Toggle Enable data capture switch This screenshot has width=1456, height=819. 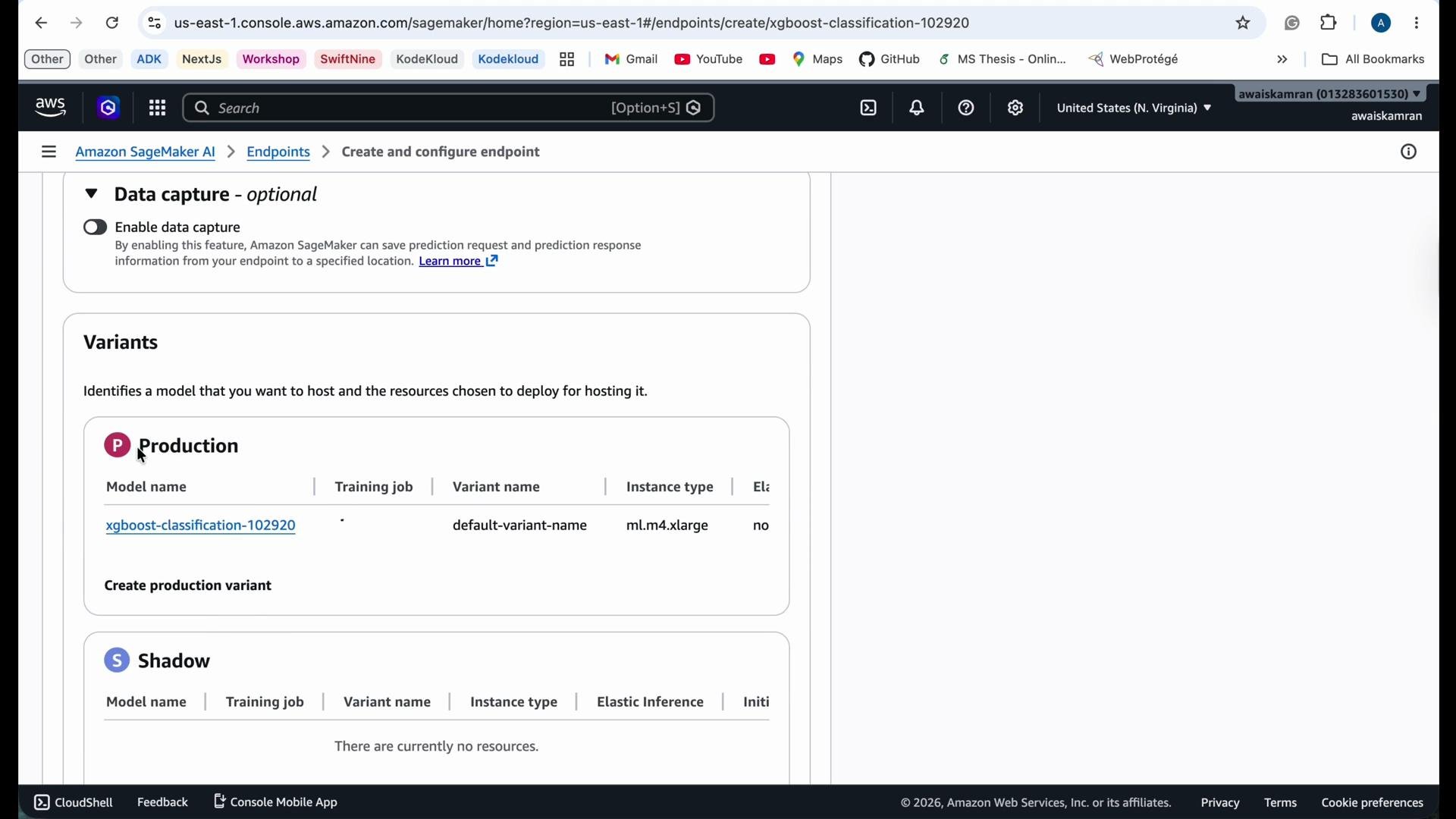click(x=95, y=227)
